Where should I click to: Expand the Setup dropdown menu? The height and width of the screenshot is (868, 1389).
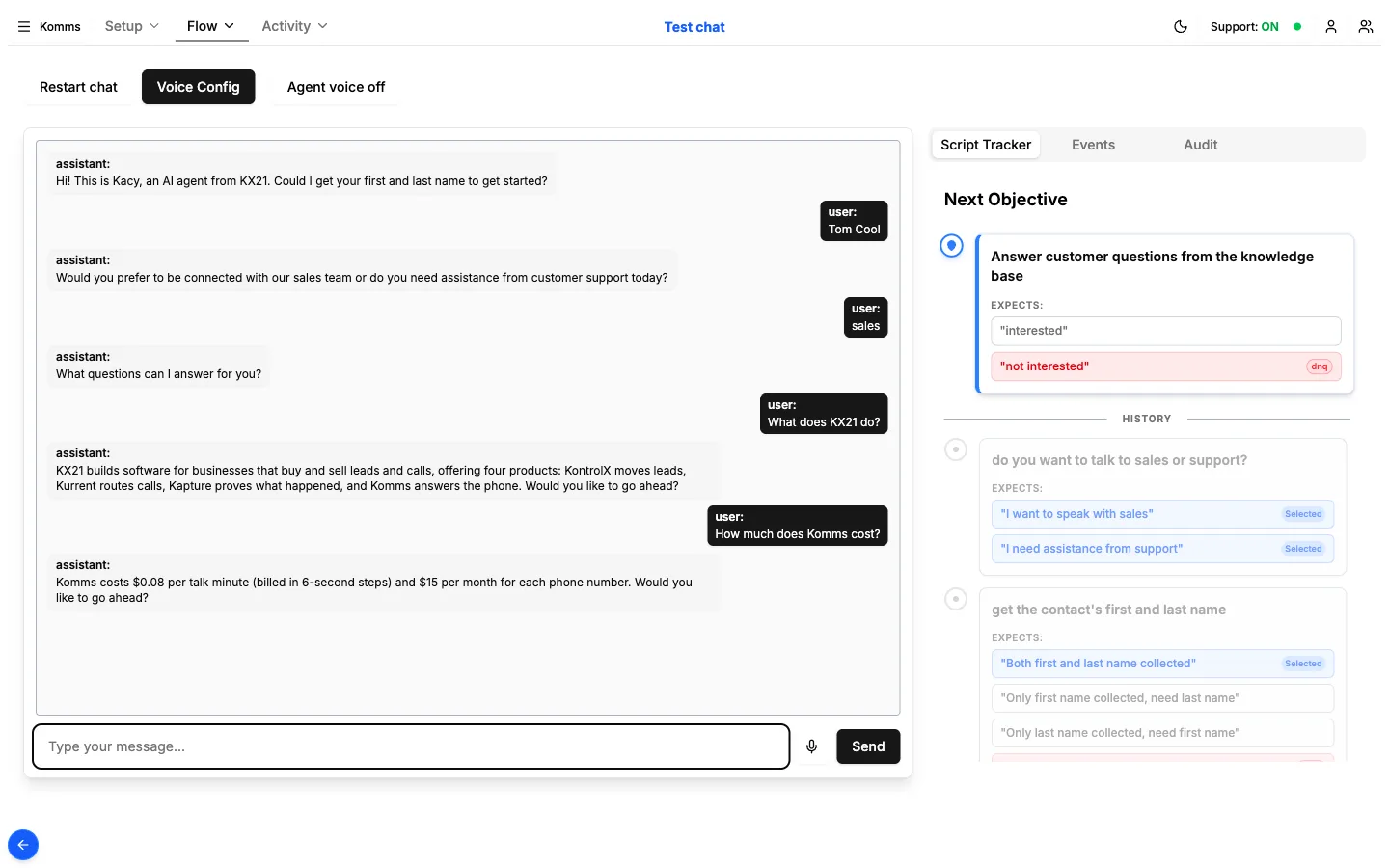[131, 26]
